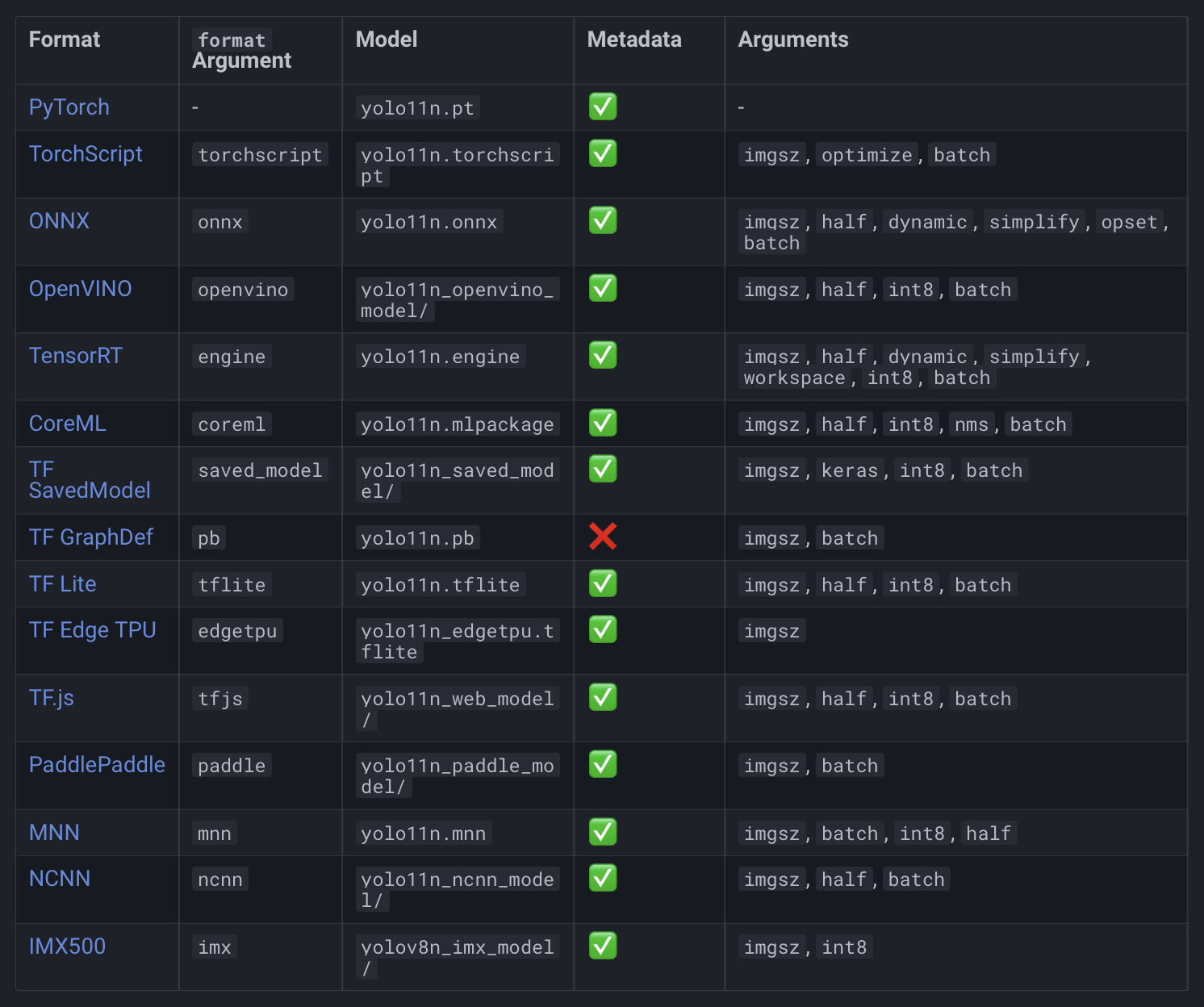1204x1007 pixels.
Task: Click the green checkmark in IMX500 row
Action: pos(603,946)
